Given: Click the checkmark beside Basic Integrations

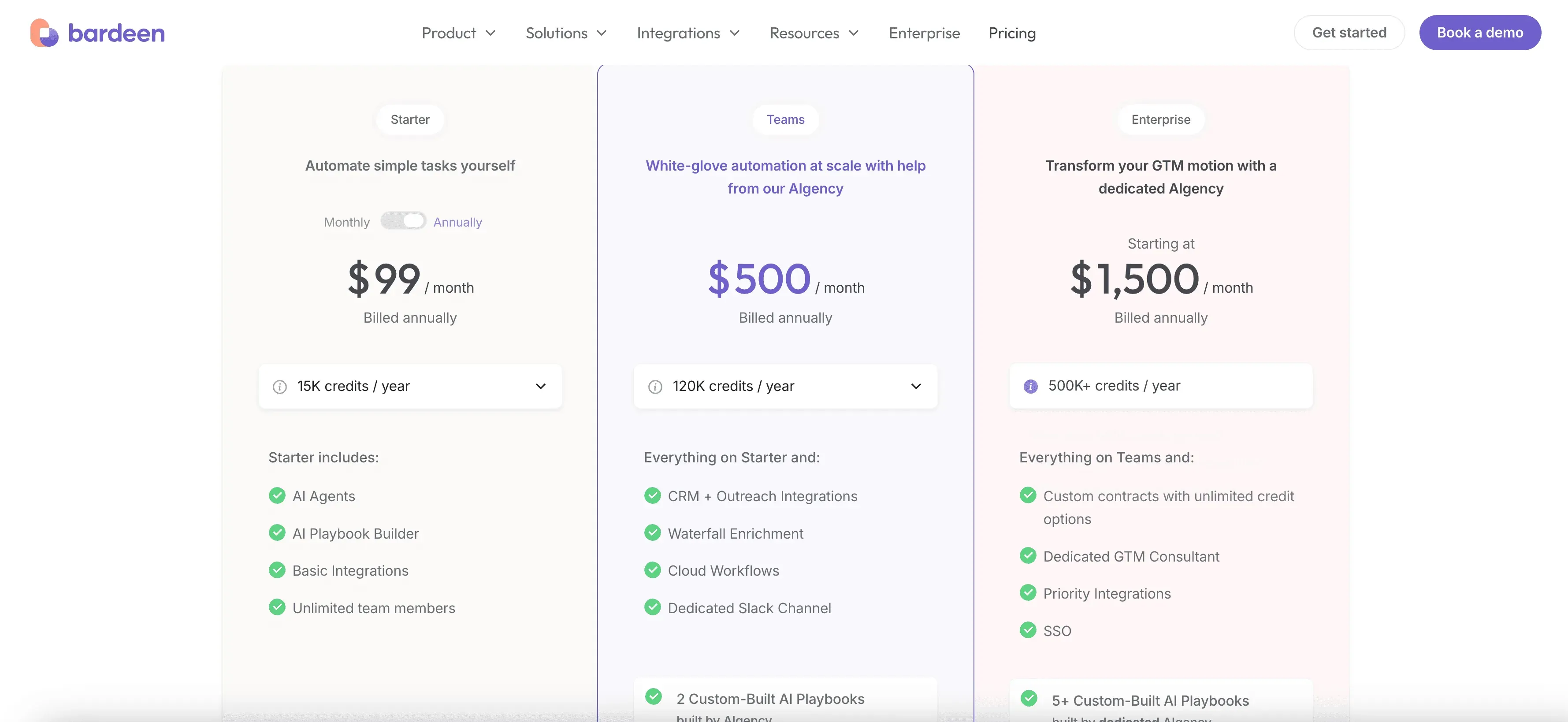Looking at the screenshot, I should (277, 570).
